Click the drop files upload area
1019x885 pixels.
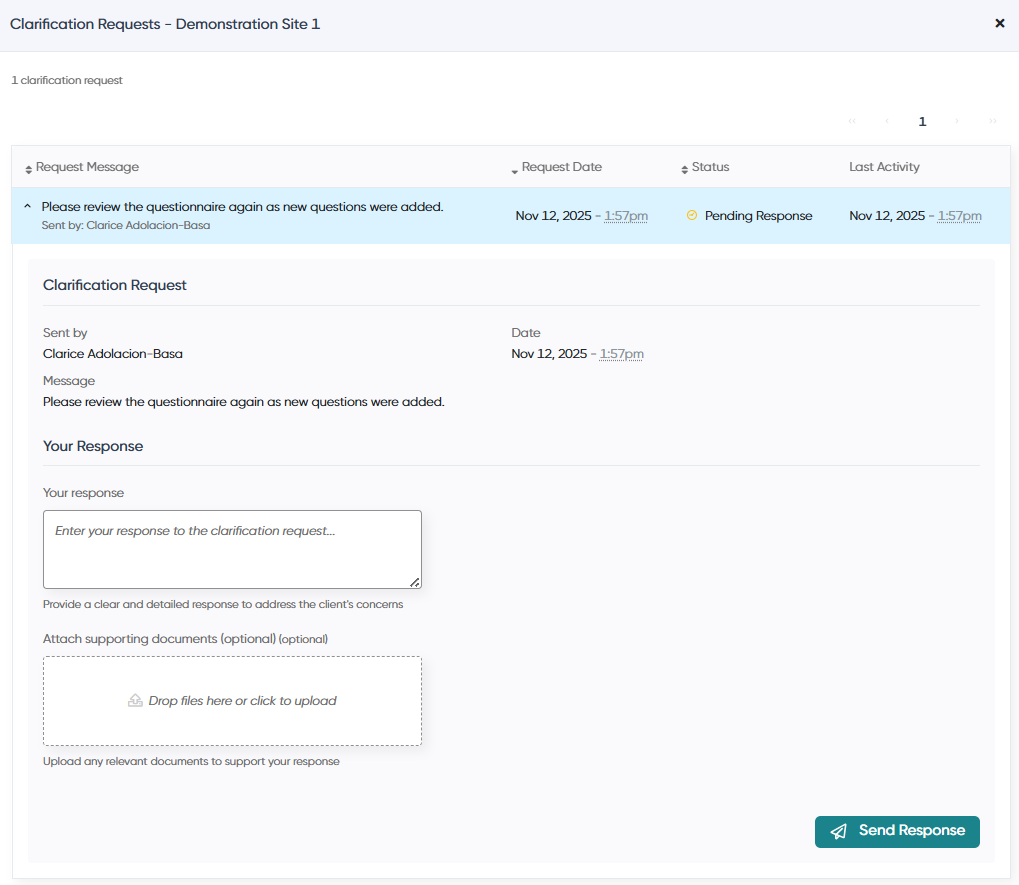tap(232, 700)
